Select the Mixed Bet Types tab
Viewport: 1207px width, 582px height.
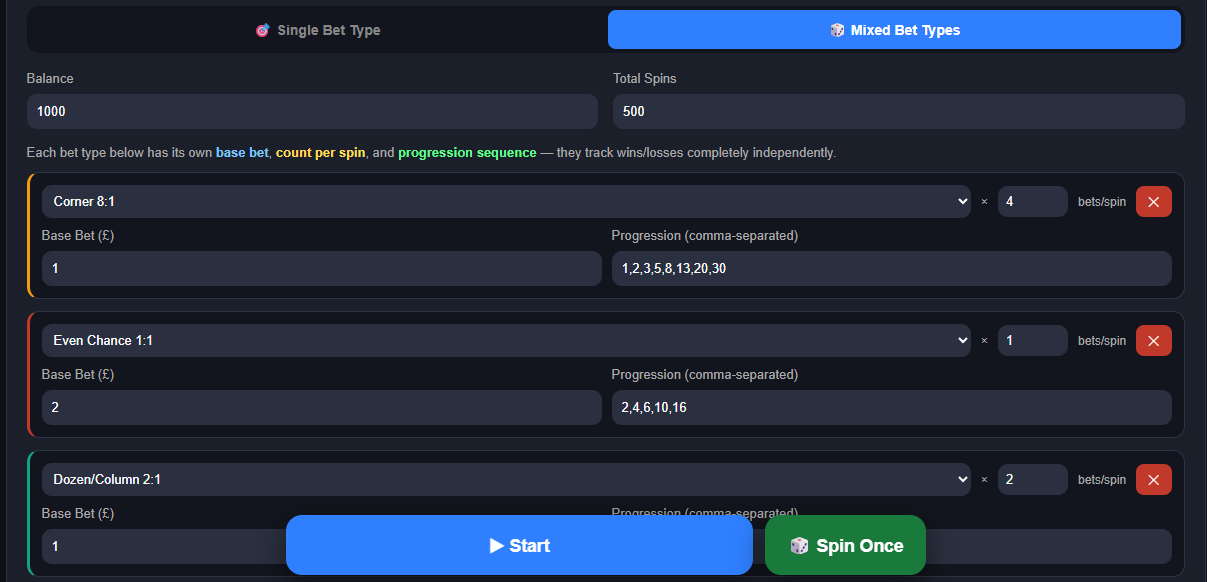pyautogui.click(x=894, y=30)
